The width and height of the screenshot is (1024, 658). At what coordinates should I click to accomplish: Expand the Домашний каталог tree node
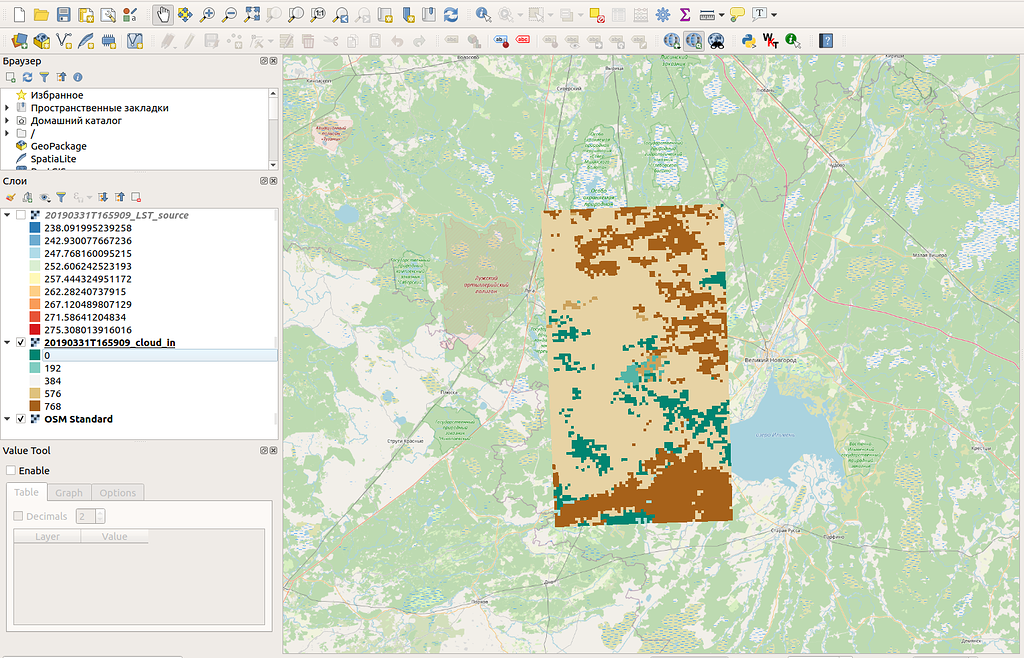(7, 121)
